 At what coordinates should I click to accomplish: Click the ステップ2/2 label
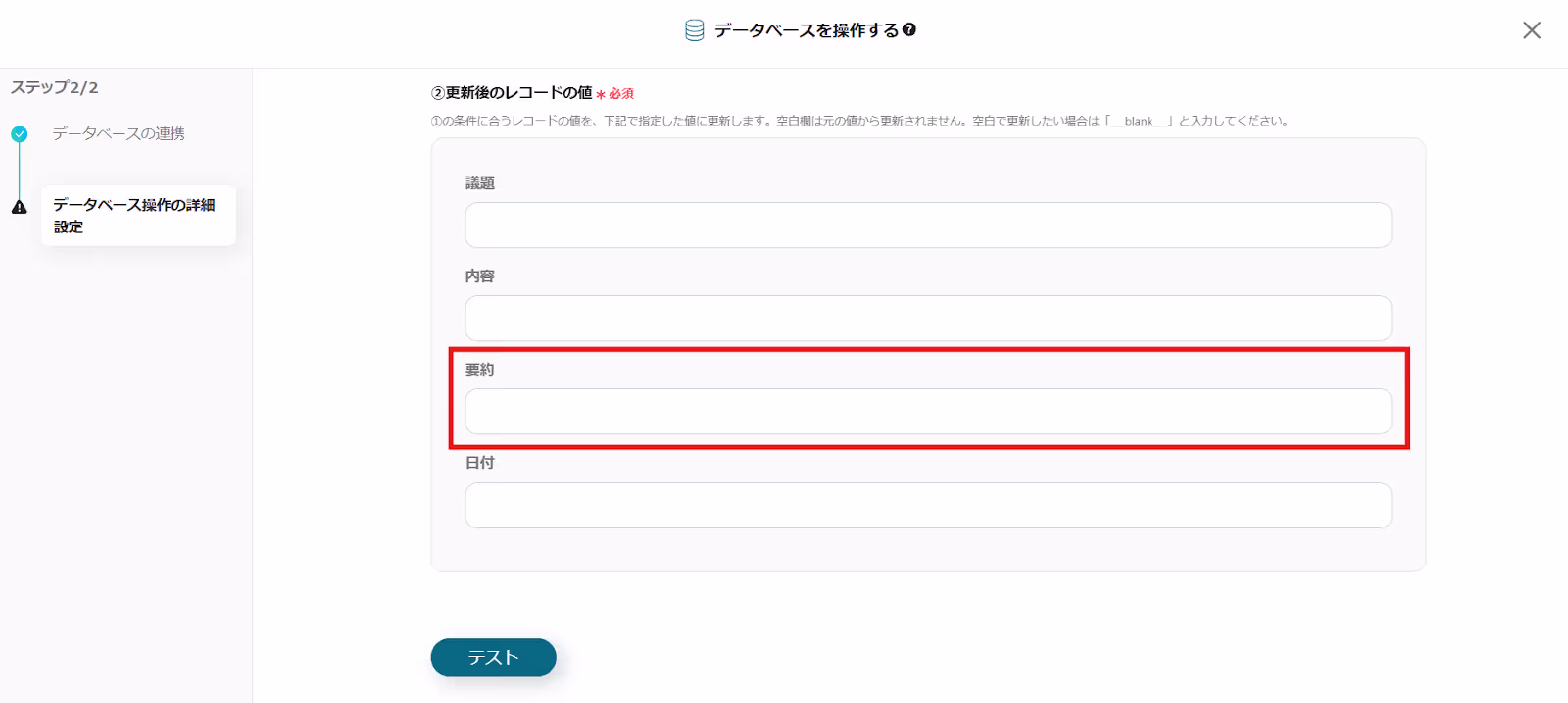pyautogui.click(x=55, y=87)
